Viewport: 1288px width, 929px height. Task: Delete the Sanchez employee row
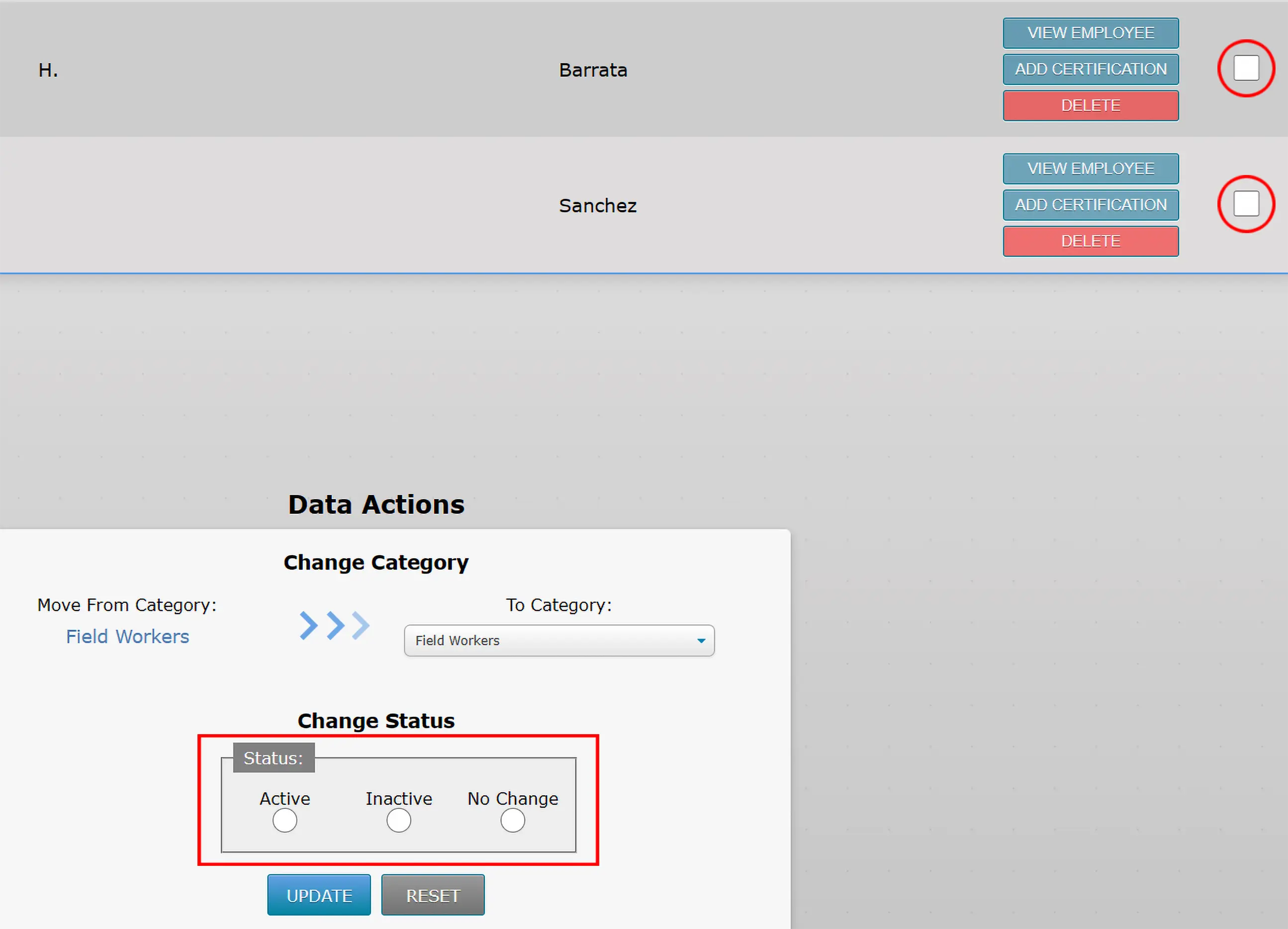click(x=1091, y=241)
